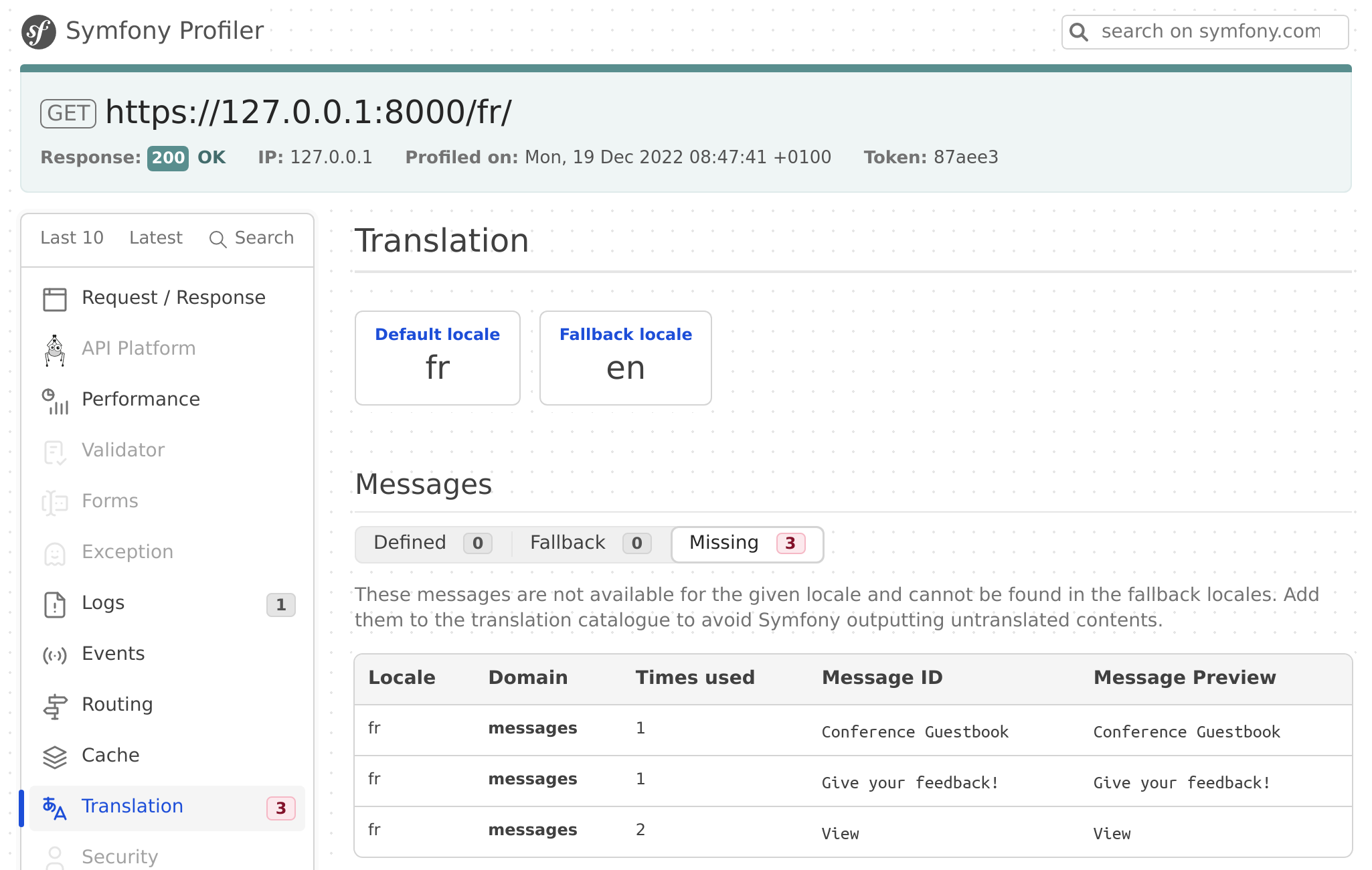This screenshot has width=1372, height=870.
Task: Open the Request / Response panel icon
Action: pos(55,299)
